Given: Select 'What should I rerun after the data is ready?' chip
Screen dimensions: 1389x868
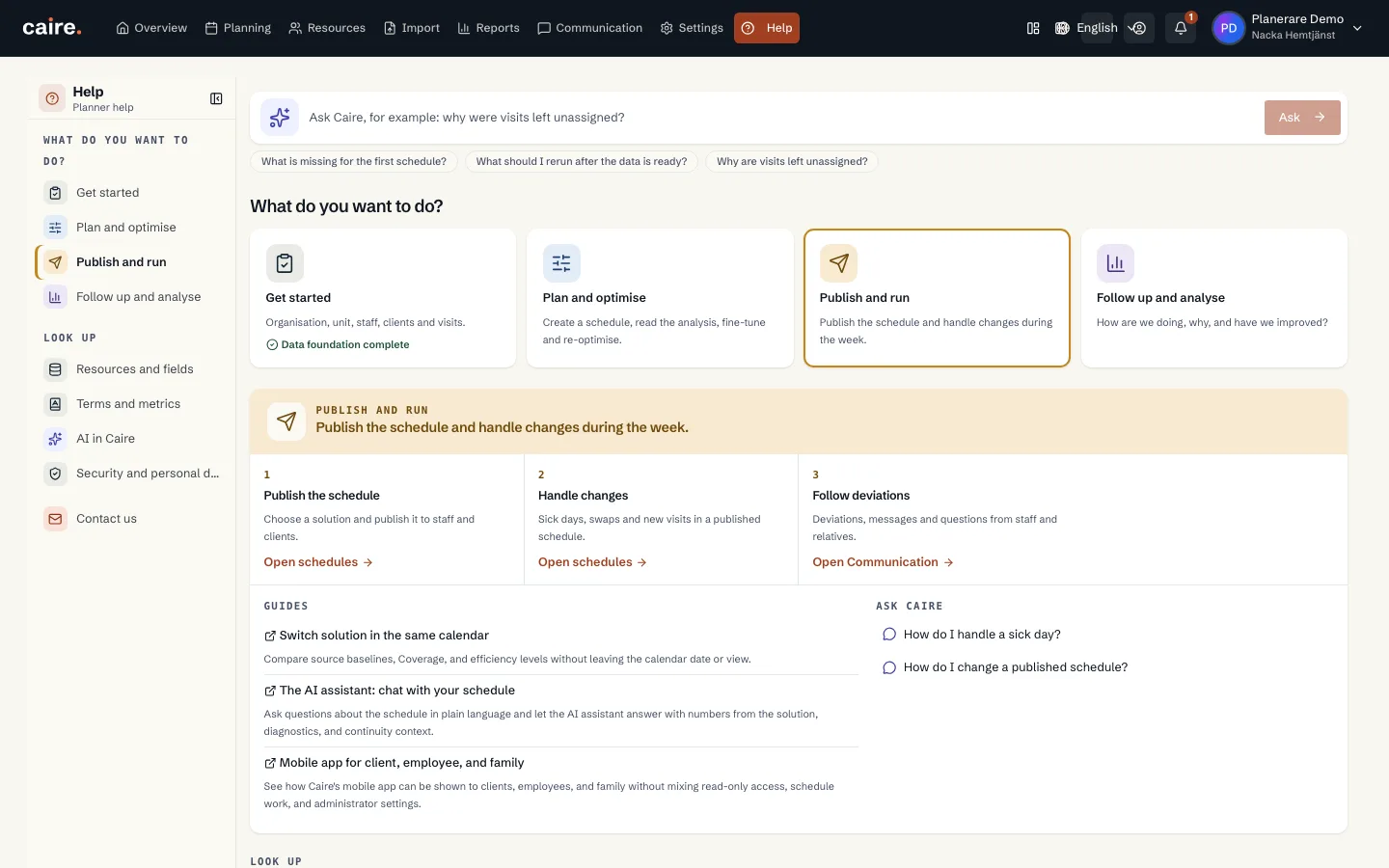Looking at the screenshot, I should [x=582, y=161].
